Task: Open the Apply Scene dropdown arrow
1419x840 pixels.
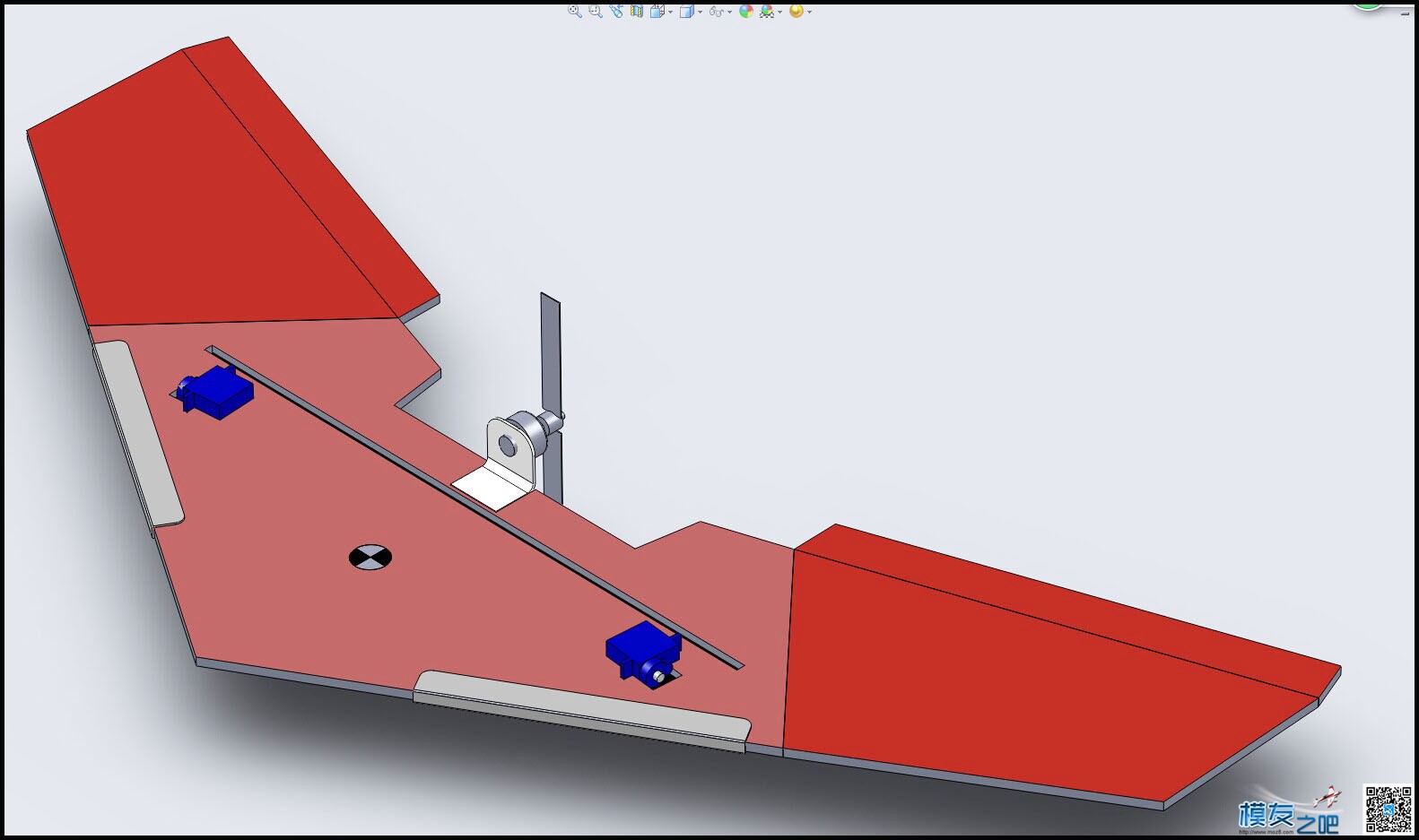Action: (x=780, y=13)
